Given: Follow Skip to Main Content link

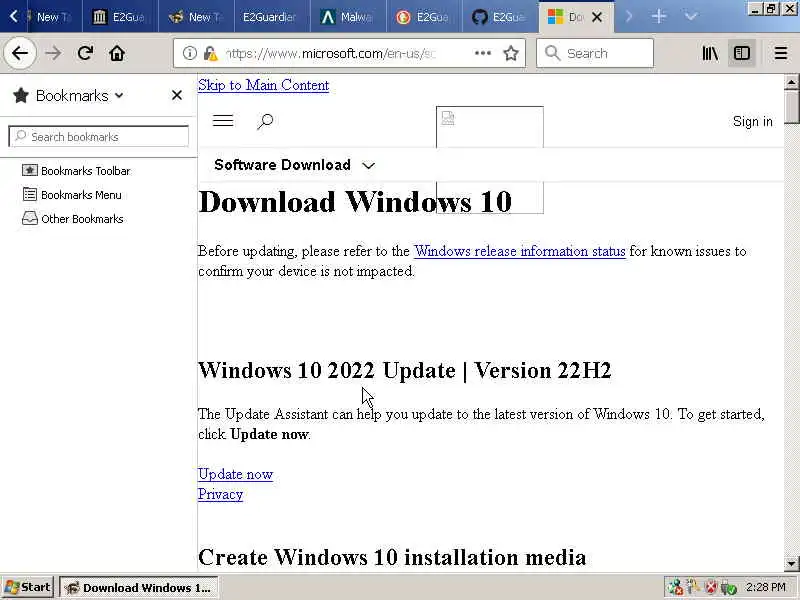Looking at the screenshot, I should (x=263, y=85).
